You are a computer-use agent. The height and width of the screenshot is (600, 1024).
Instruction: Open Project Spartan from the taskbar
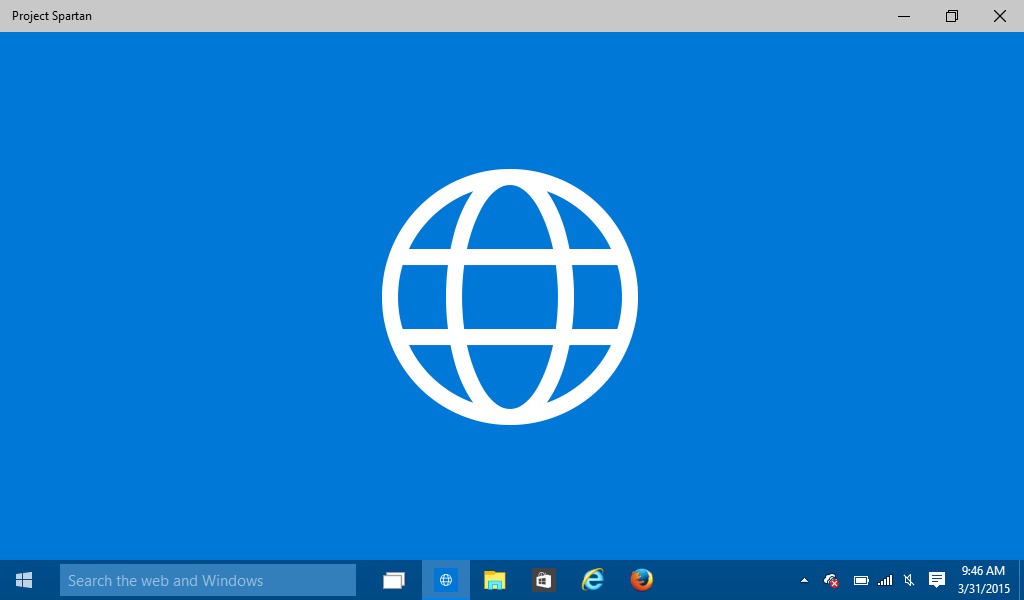pos(443,580)
